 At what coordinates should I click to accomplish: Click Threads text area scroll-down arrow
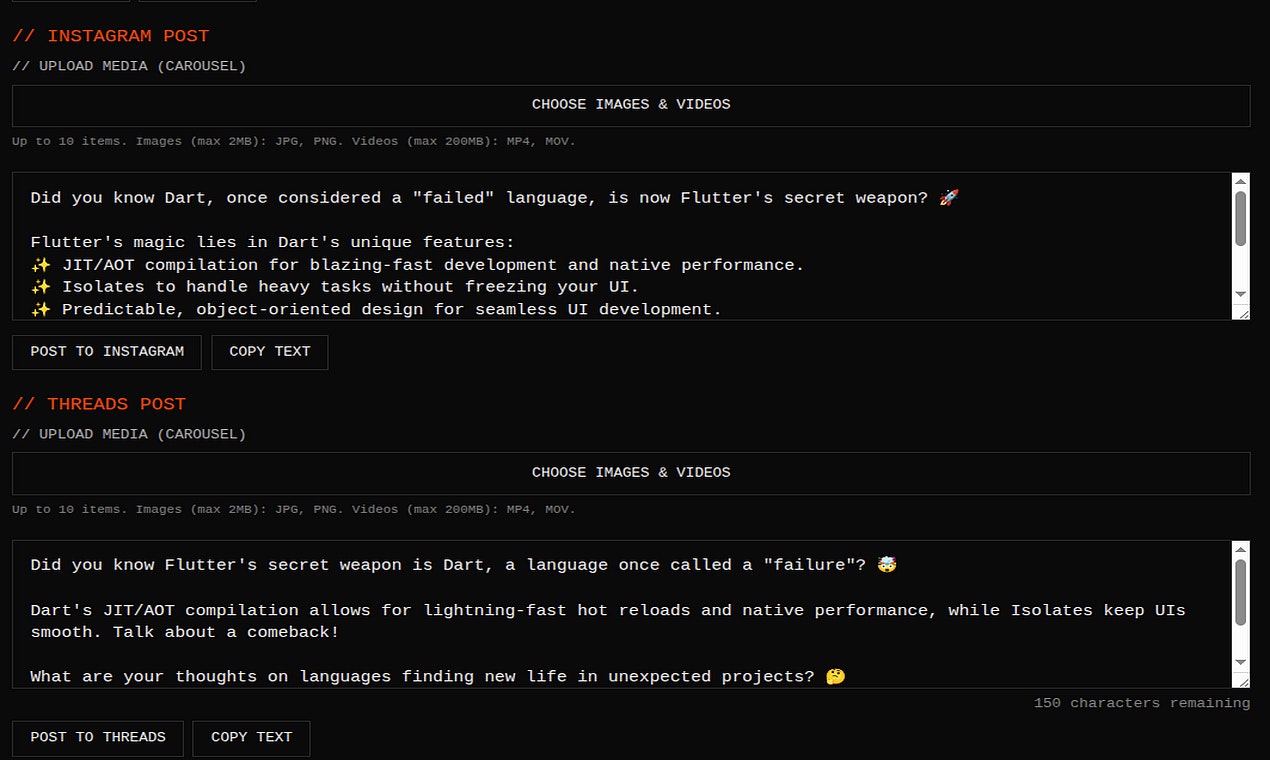(1241, 662)
